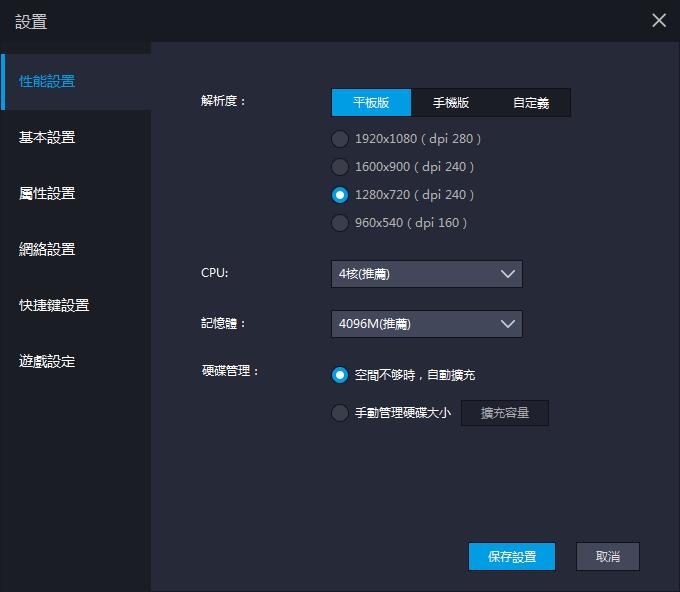Open the 性能設置 sidebar section

tap(48, 82)
